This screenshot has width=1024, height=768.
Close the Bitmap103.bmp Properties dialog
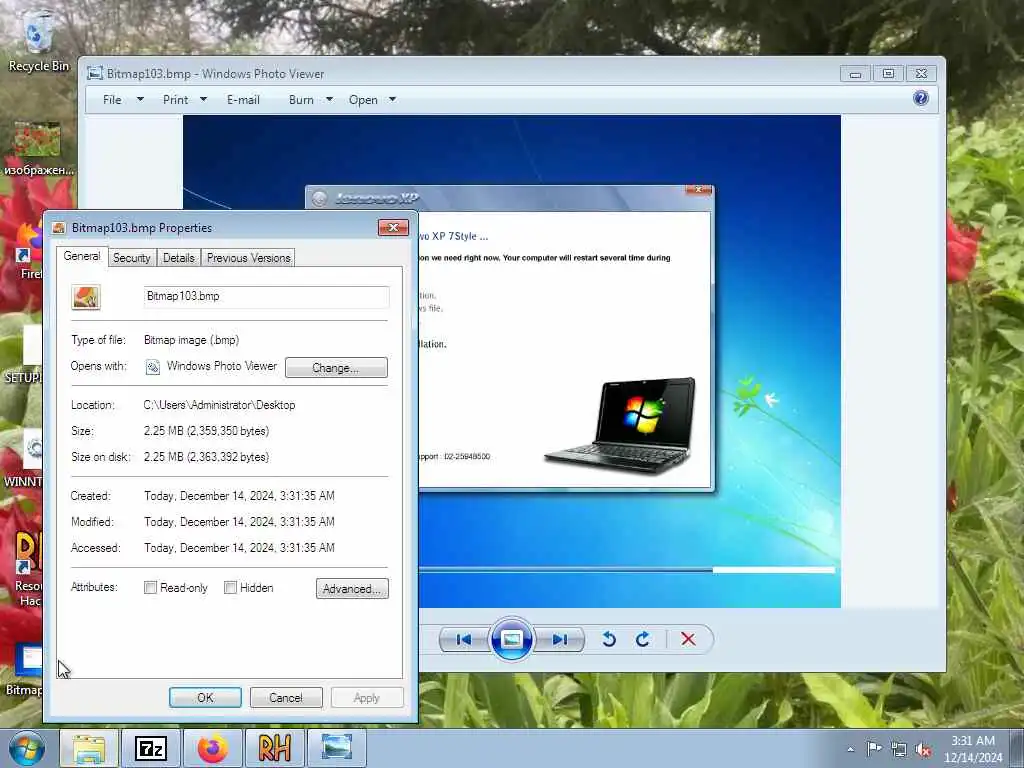(x=393, y=227)
